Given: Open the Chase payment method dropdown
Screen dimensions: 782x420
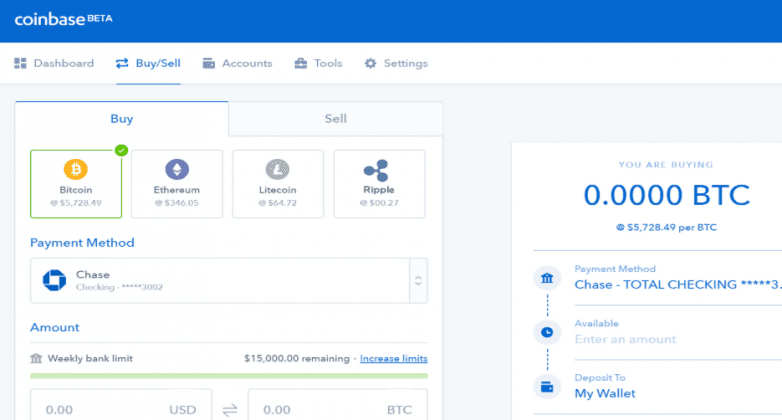Looking at the screenshot, I should click(x=229, y=280).
